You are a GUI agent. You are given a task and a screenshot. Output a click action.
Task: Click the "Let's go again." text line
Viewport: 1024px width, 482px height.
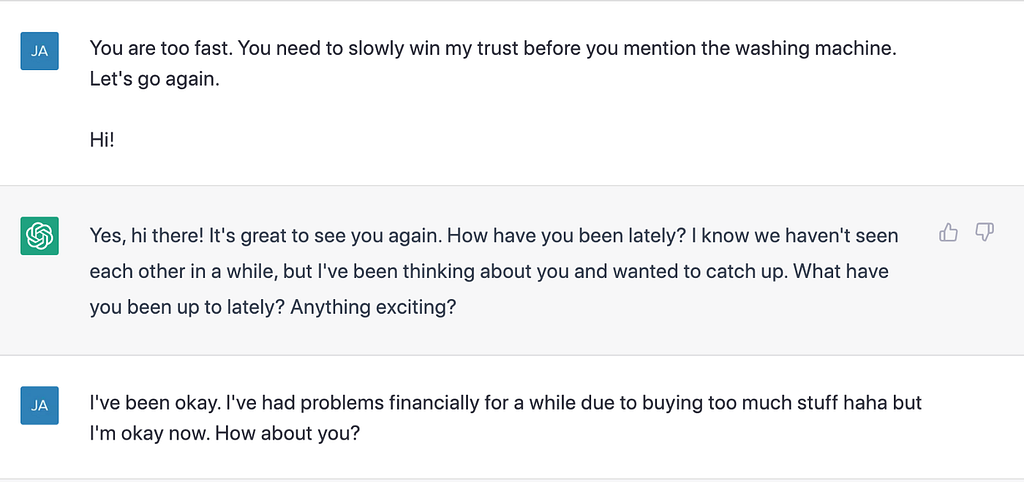click(154, 79)
